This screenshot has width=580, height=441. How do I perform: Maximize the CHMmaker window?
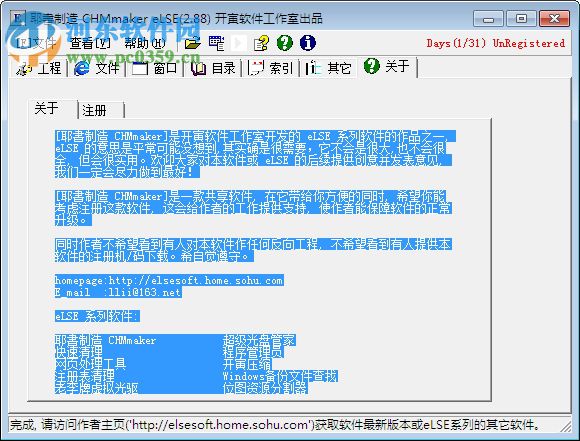(521, 18)
